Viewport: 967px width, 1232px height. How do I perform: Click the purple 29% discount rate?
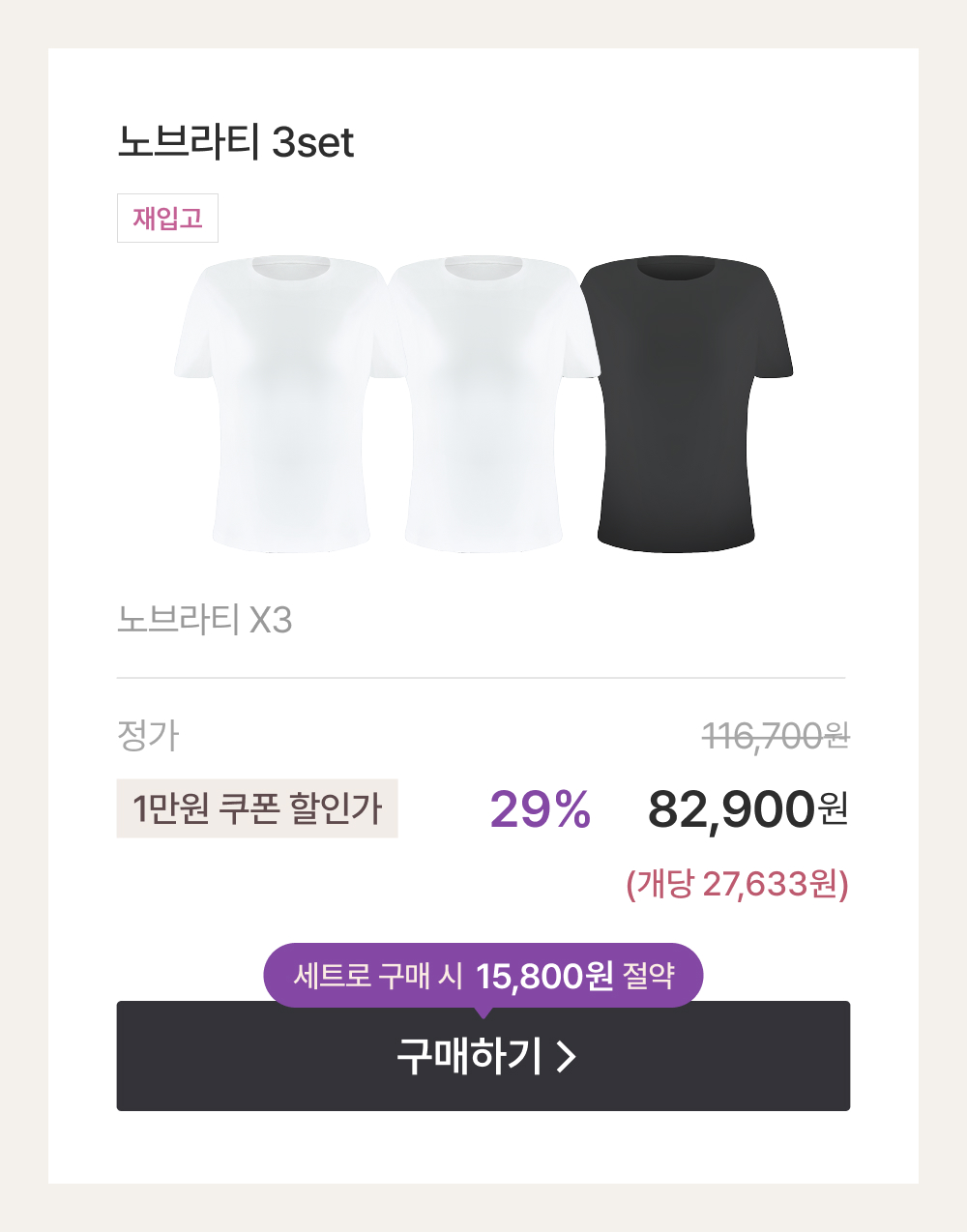coord(540,809)
